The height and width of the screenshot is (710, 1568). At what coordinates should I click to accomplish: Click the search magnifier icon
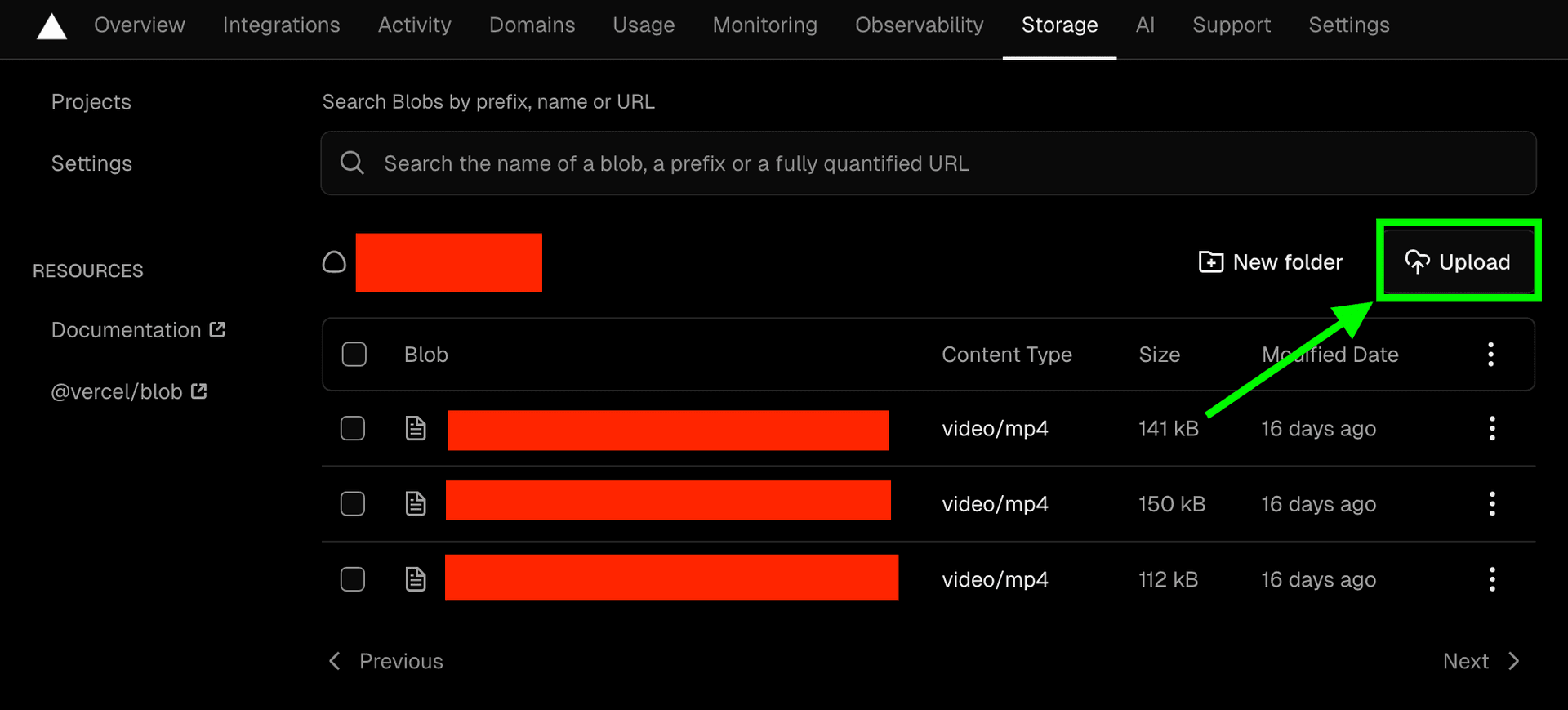coord(352,163)
